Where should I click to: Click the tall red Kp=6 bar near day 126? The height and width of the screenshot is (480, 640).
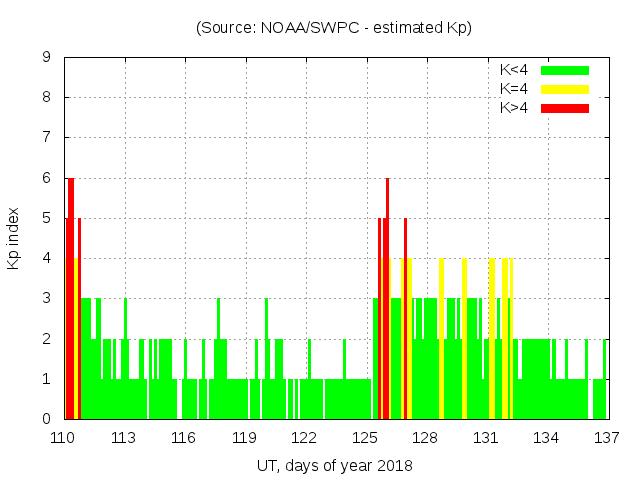387,300
